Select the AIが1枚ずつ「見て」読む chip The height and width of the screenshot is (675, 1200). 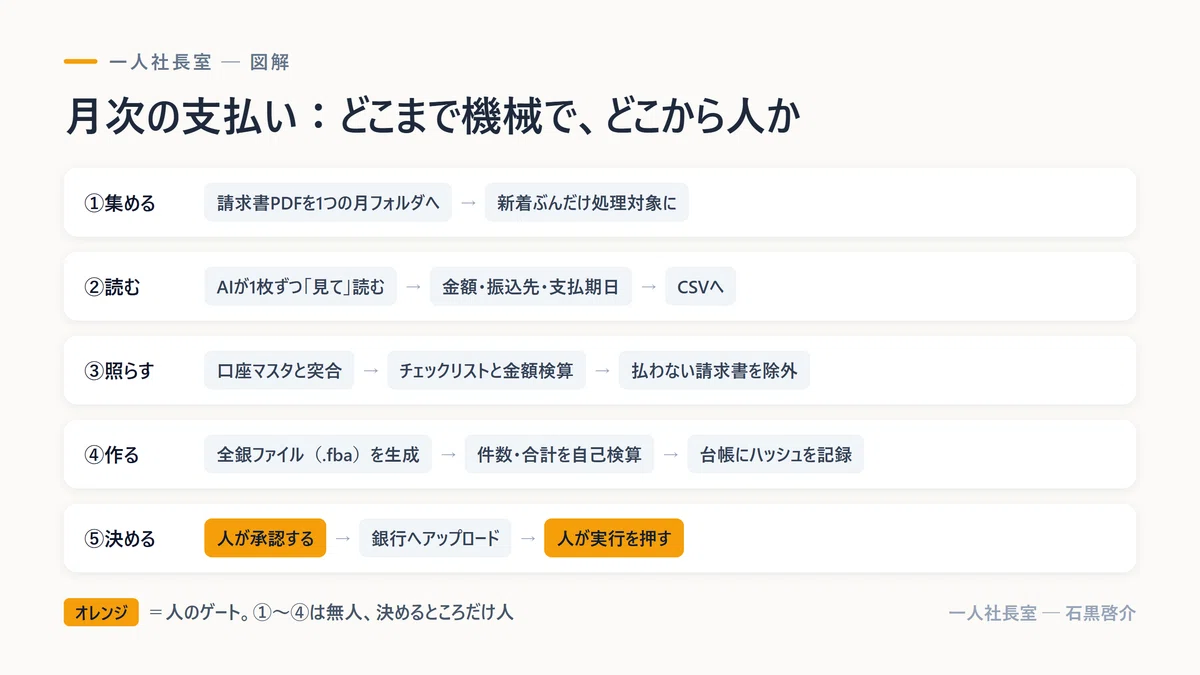tap(301, 286)
